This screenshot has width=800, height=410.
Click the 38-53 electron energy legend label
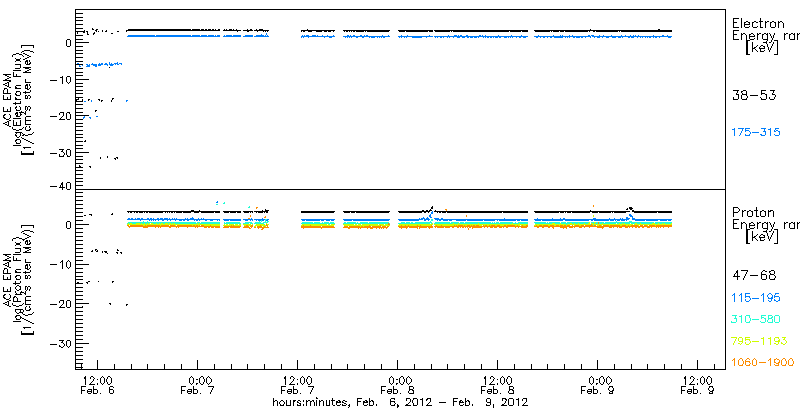click(754, 95)
